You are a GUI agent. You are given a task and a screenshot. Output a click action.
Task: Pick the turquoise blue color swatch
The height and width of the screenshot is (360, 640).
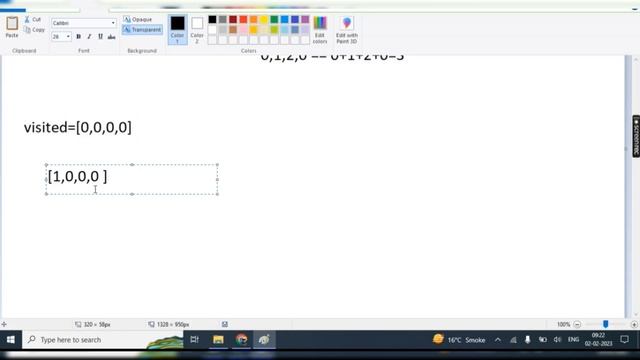284,19
